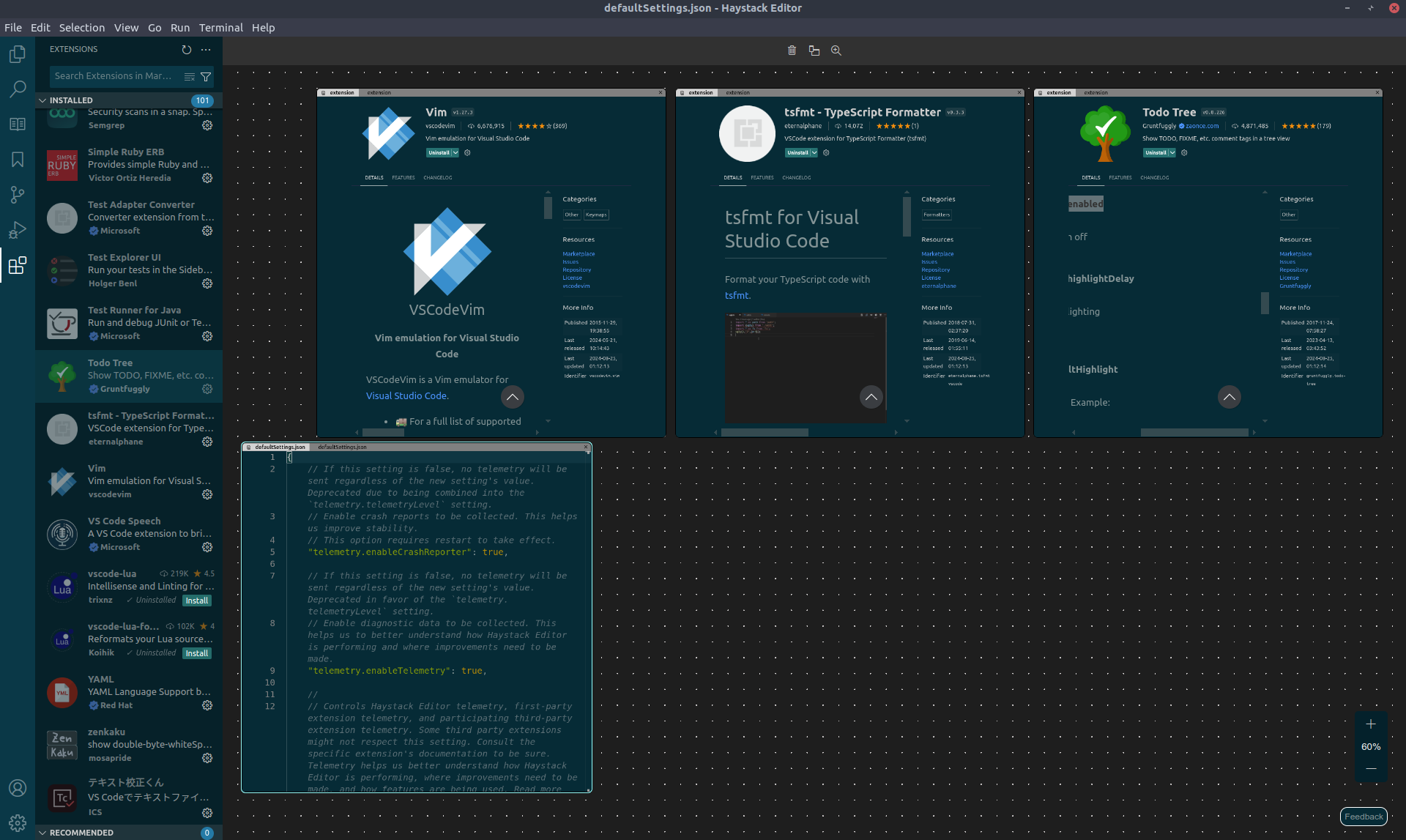Screen dimensions: 1406x840
Task: Click the trash icon in canvas toolbar
Action: 792,51
